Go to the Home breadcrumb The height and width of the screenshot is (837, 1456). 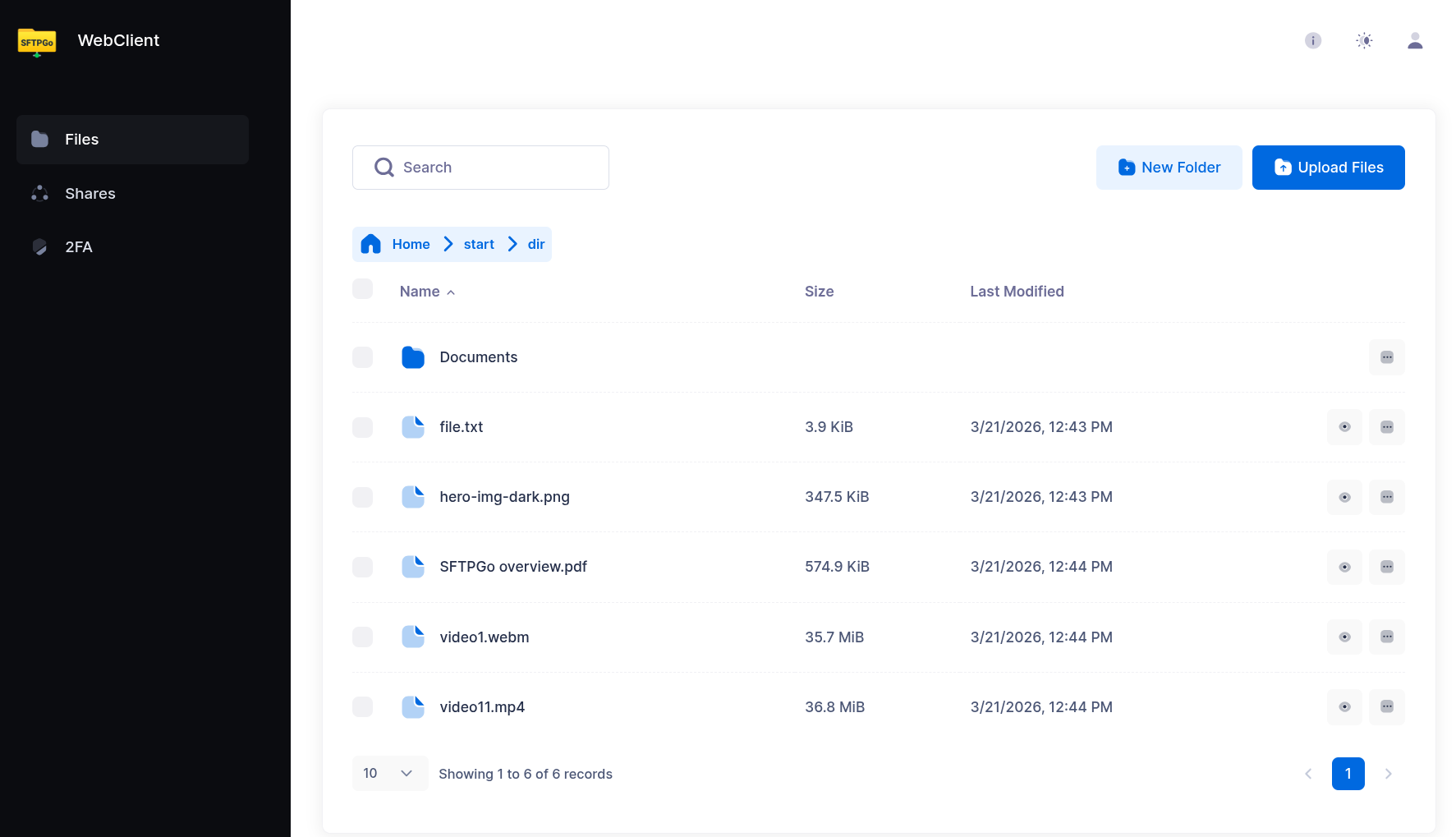tap(411, 244)
